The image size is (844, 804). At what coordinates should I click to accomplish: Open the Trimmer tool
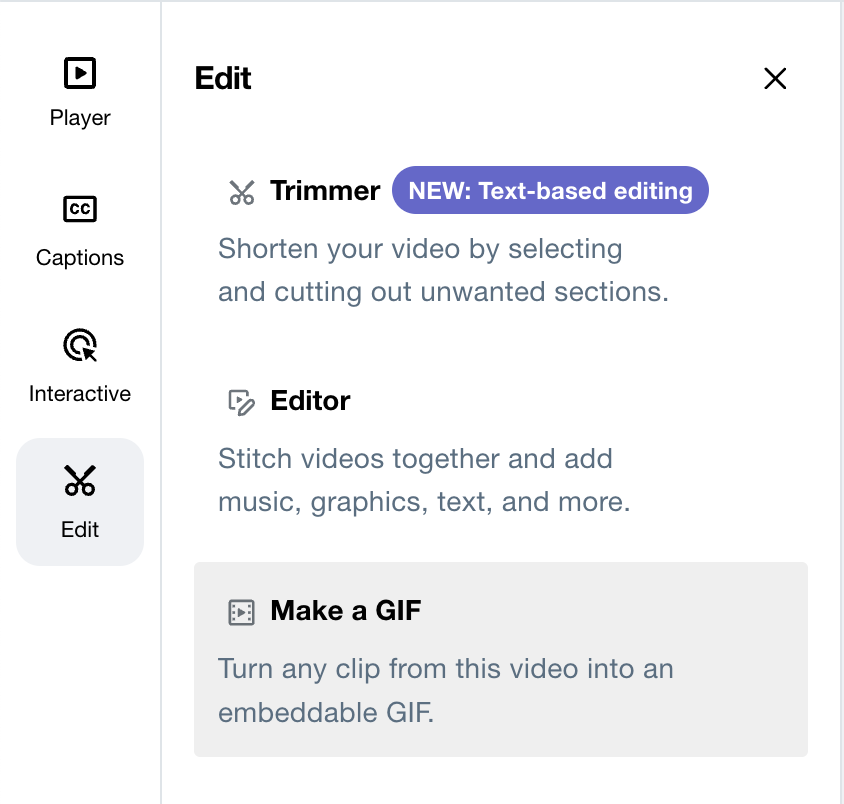point(323,191)
